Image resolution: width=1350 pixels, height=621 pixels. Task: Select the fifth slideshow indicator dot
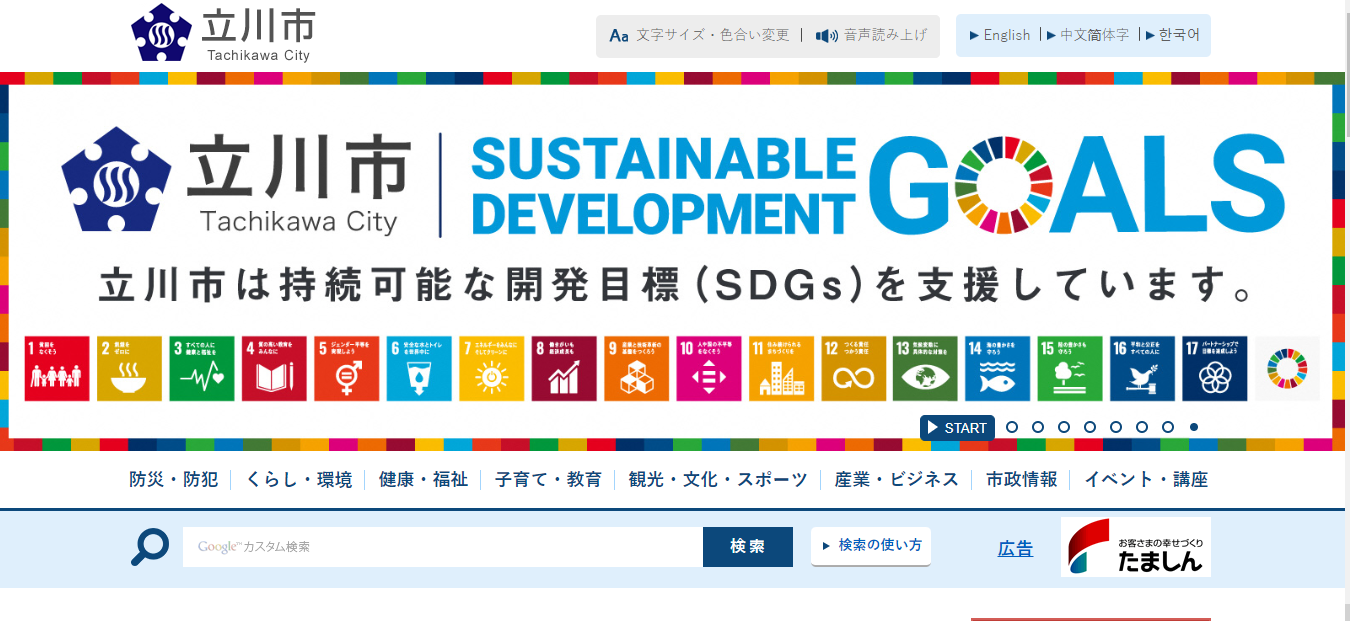pyautogui.click(x=1116, y=427)
